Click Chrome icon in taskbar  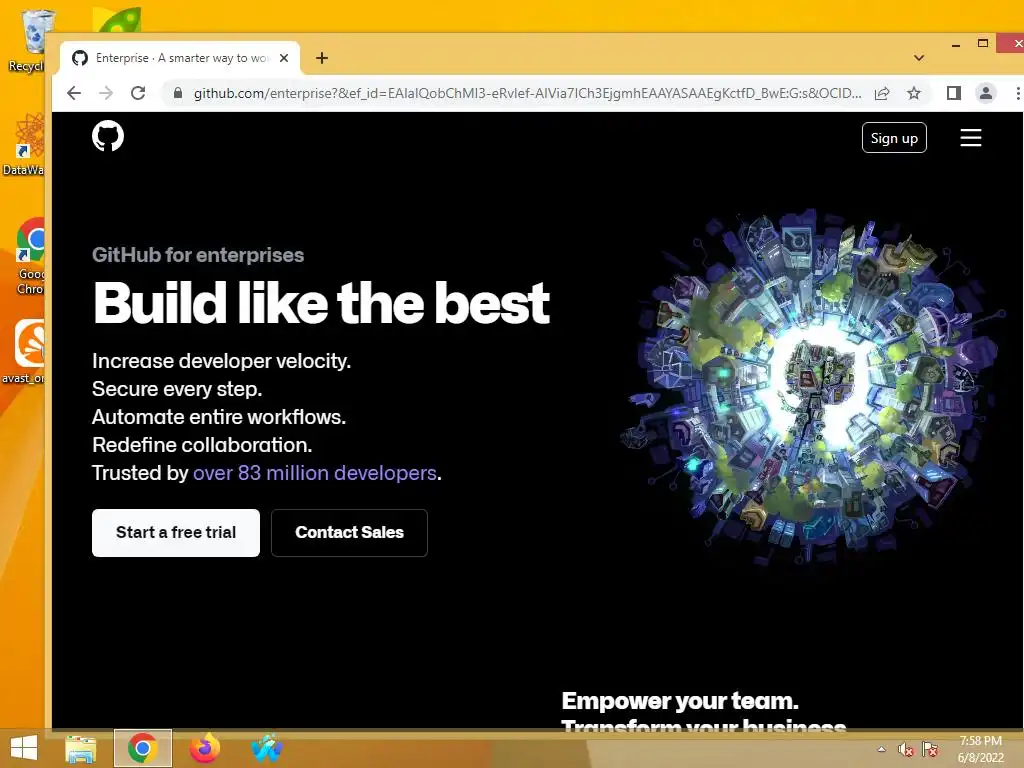click(x=143, y=748)
